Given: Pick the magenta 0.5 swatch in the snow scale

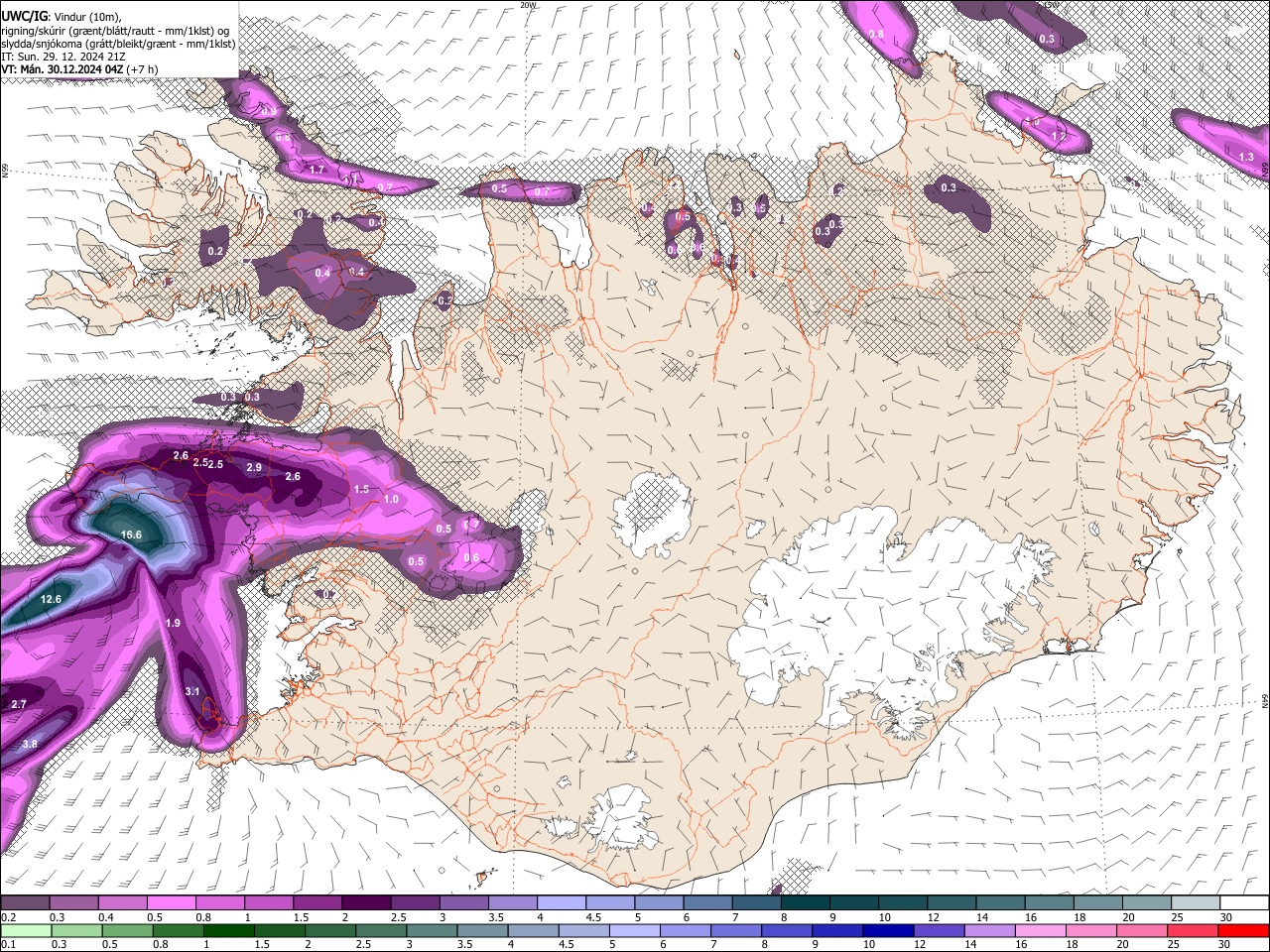Looking at the screenshot, I should [171, 903].
